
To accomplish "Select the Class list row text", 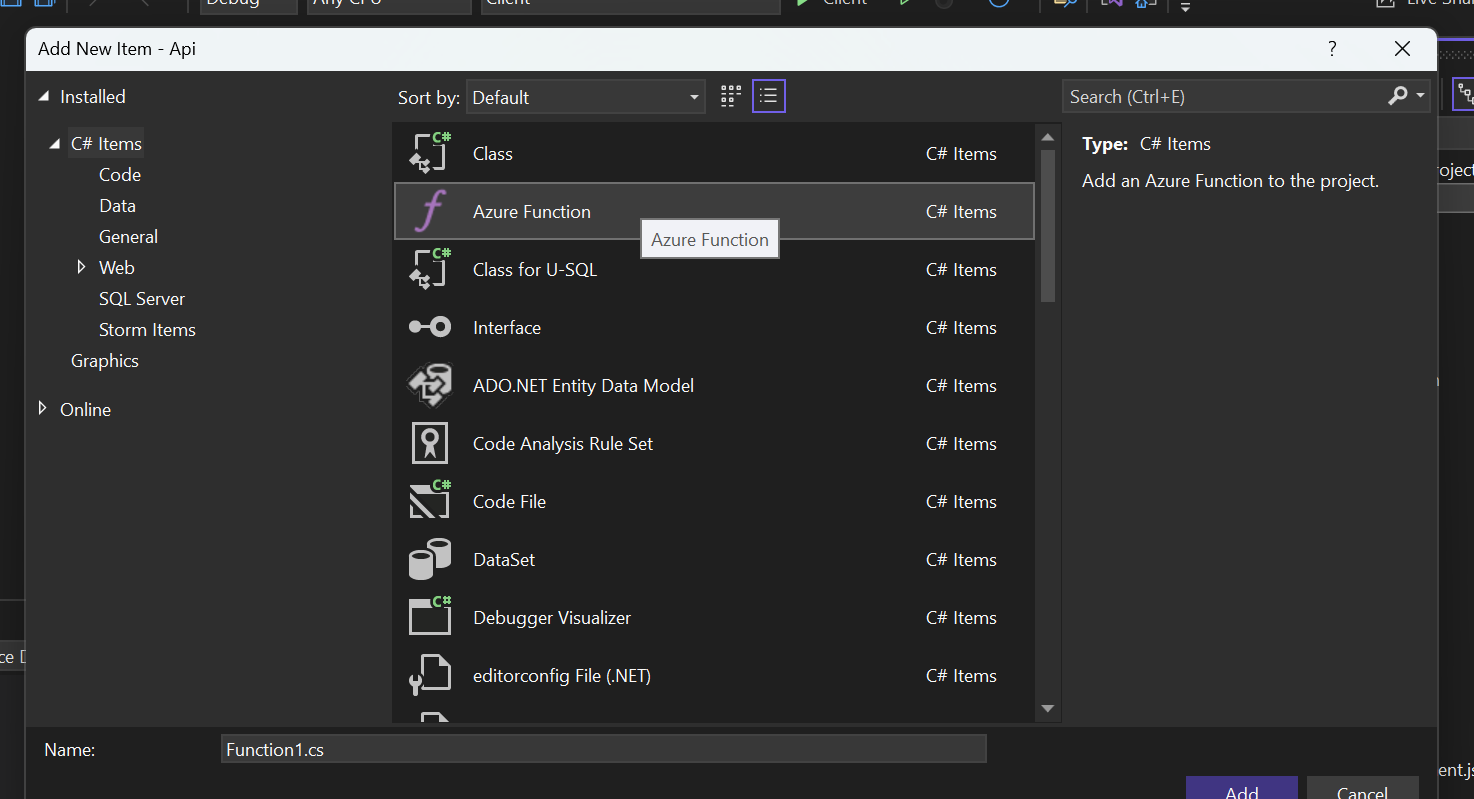I will click(493, 154).
